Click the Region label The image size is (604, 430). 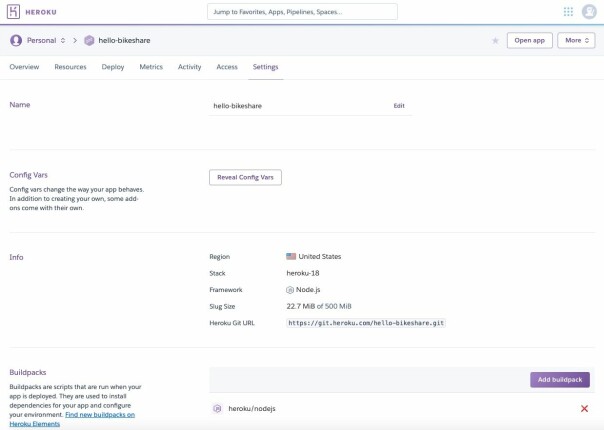click(220, 257)
